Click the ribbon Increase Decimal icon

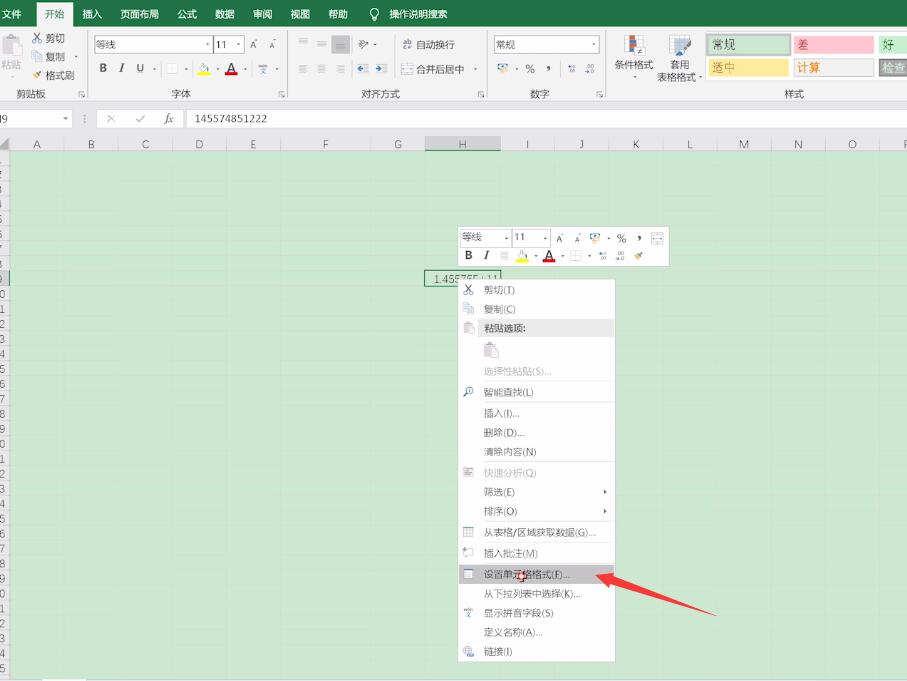coord(572,69)
